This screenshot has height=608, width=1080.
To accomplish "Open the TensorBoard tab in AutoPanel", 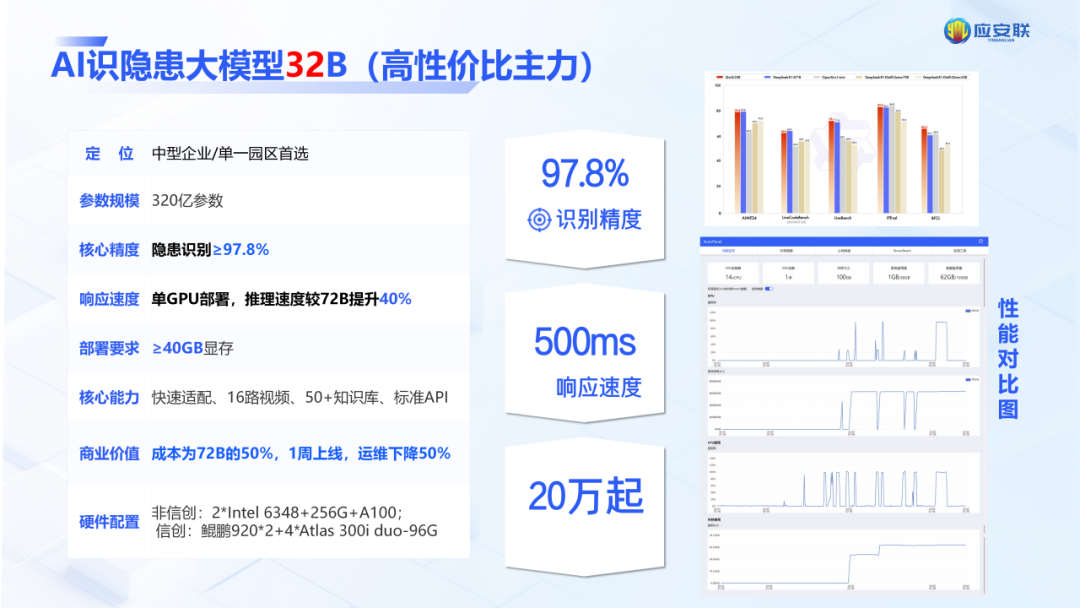I will [x=902, y=251].
